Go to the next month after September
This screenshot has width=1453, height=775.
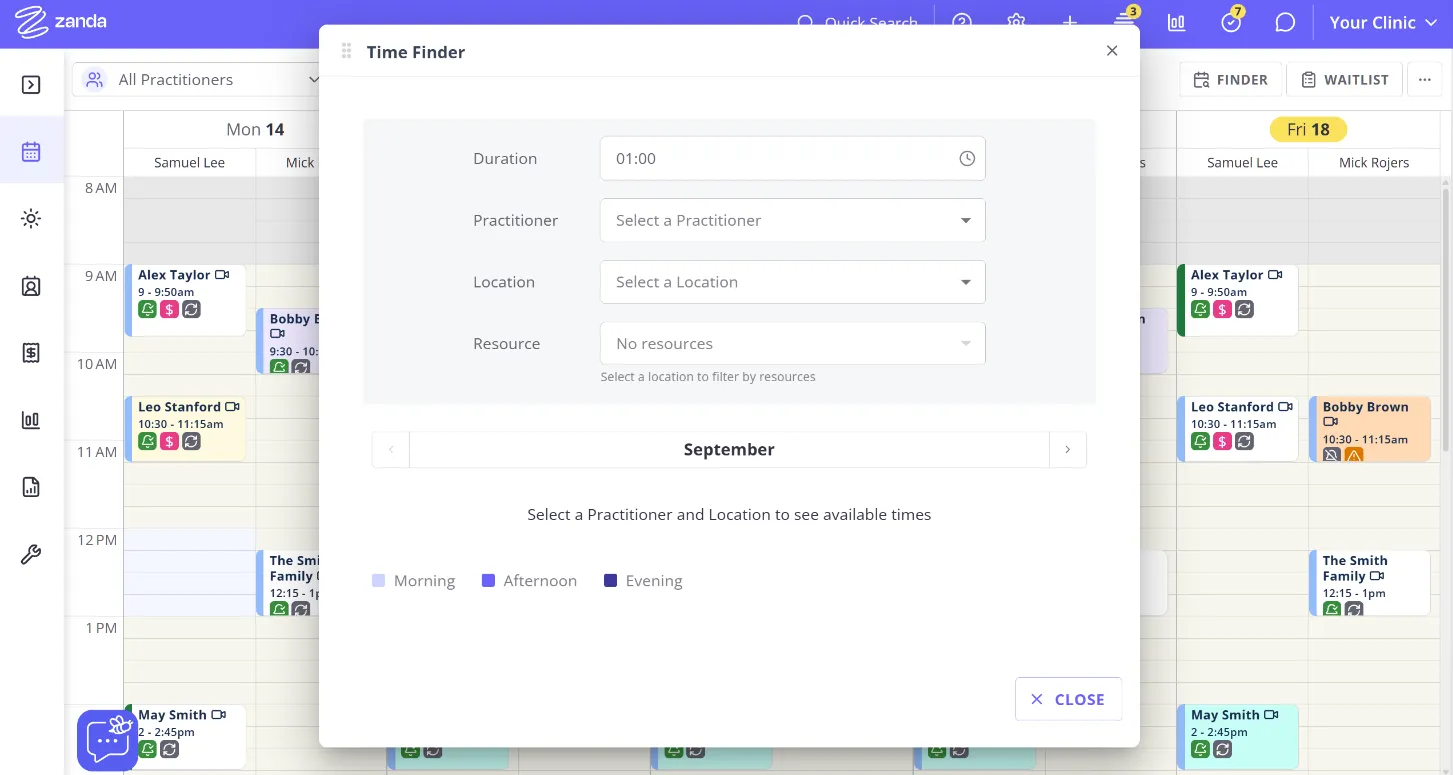coord(1068,450)
